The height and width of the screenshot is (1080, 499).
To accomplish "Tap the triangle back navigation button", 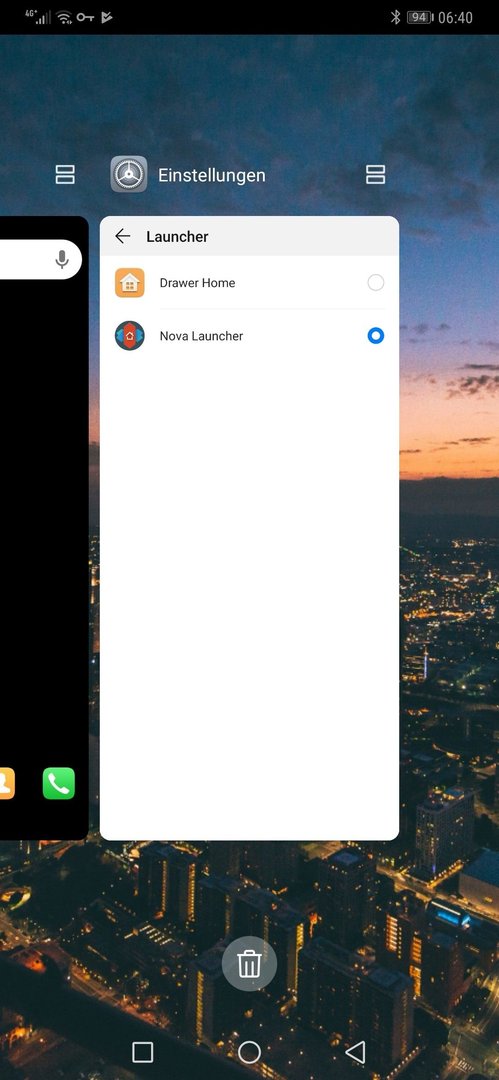I will [355, 1052].
